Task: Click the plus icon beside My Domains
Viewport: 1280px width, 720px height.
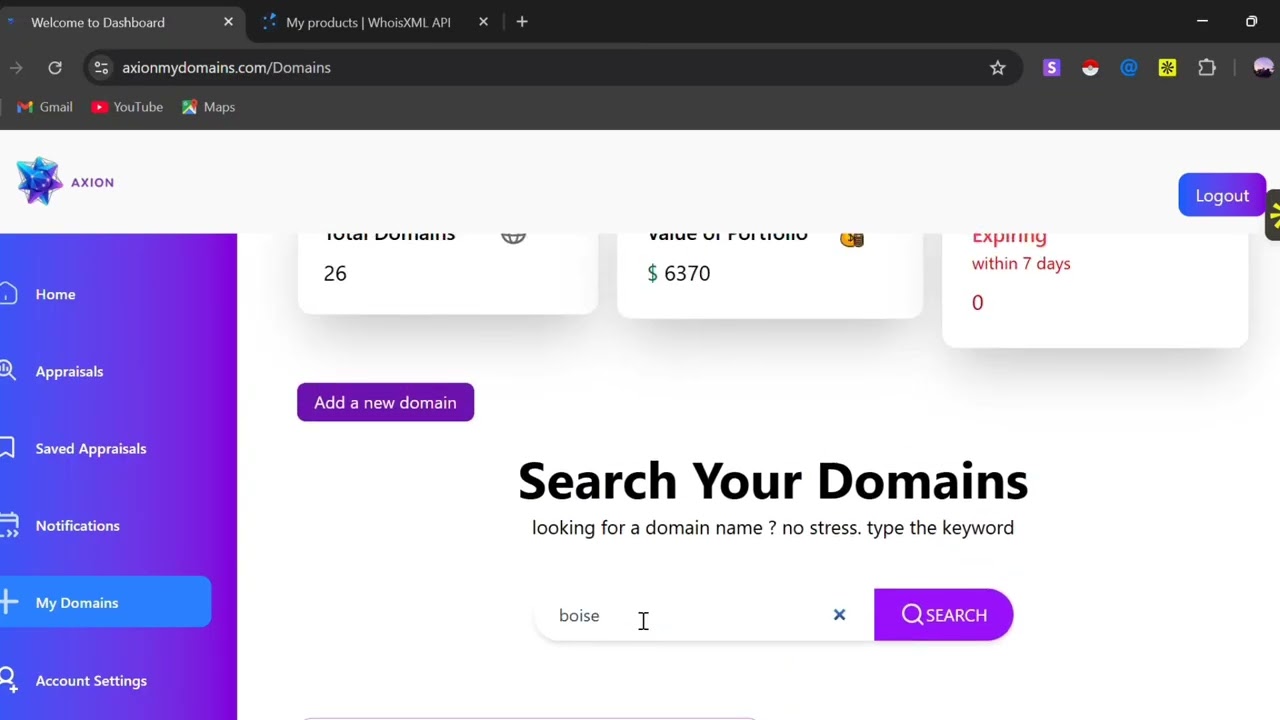Action: (x=9, y=602)
